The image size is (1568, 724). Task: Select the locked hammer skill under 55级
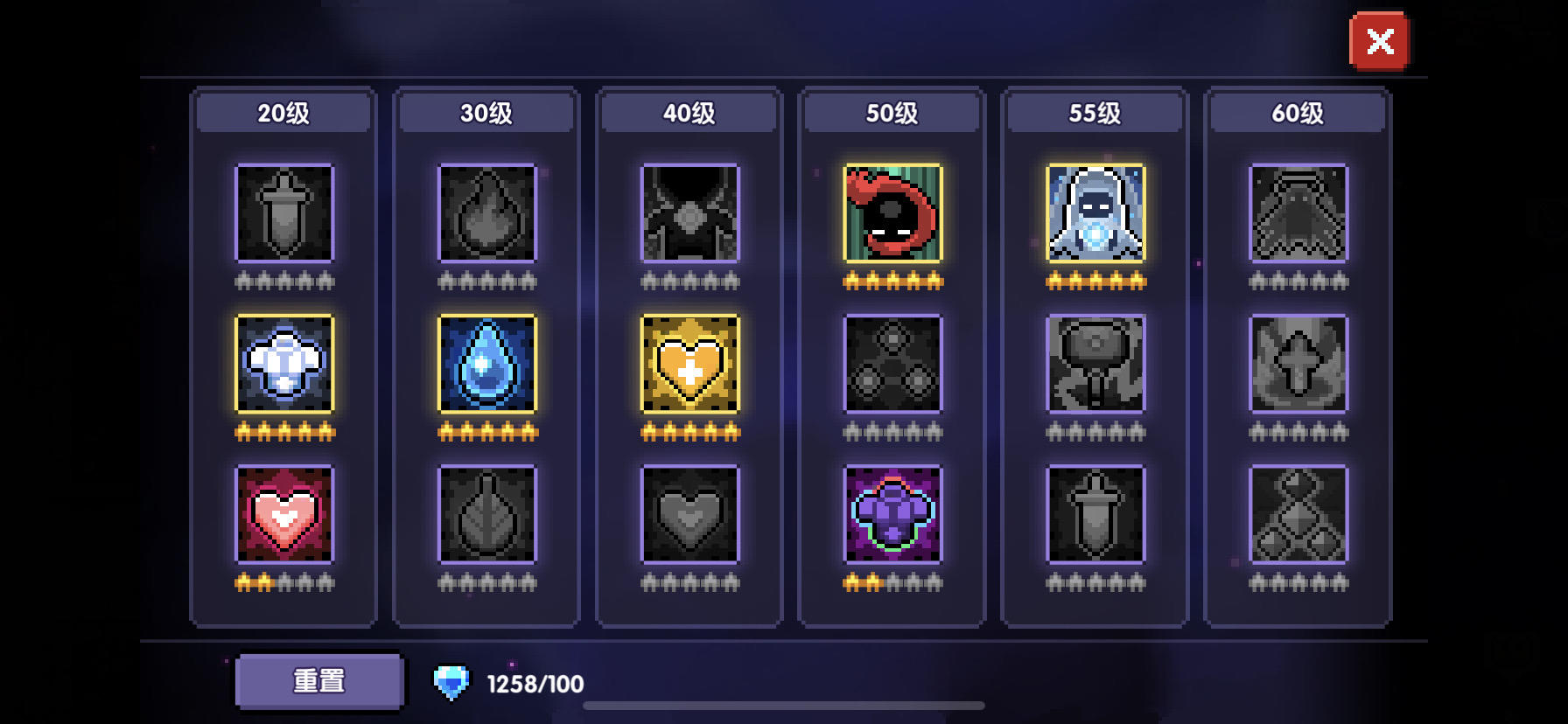point(1095,363)
